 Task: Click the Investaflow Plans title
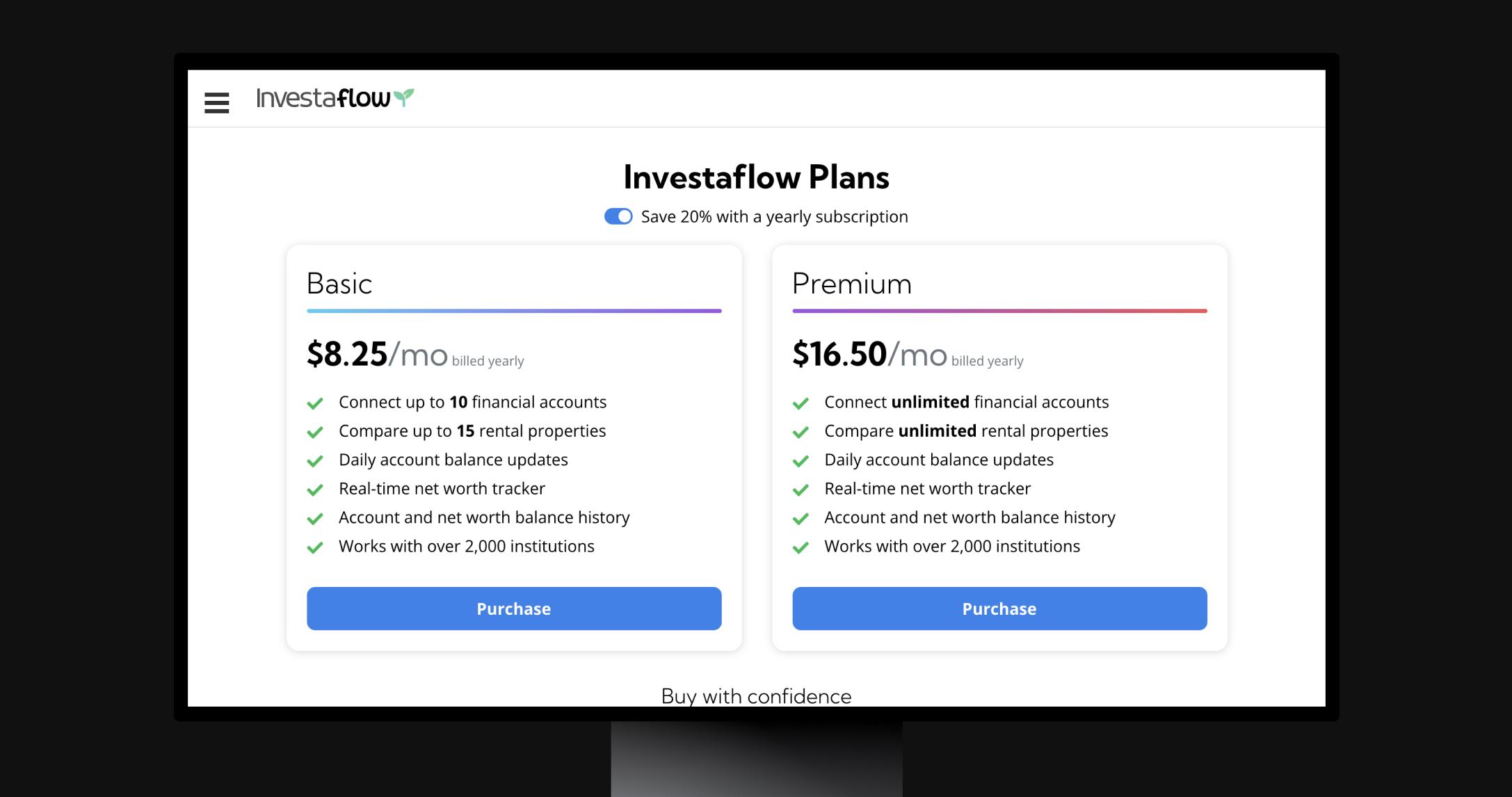[x=756, y=177]
